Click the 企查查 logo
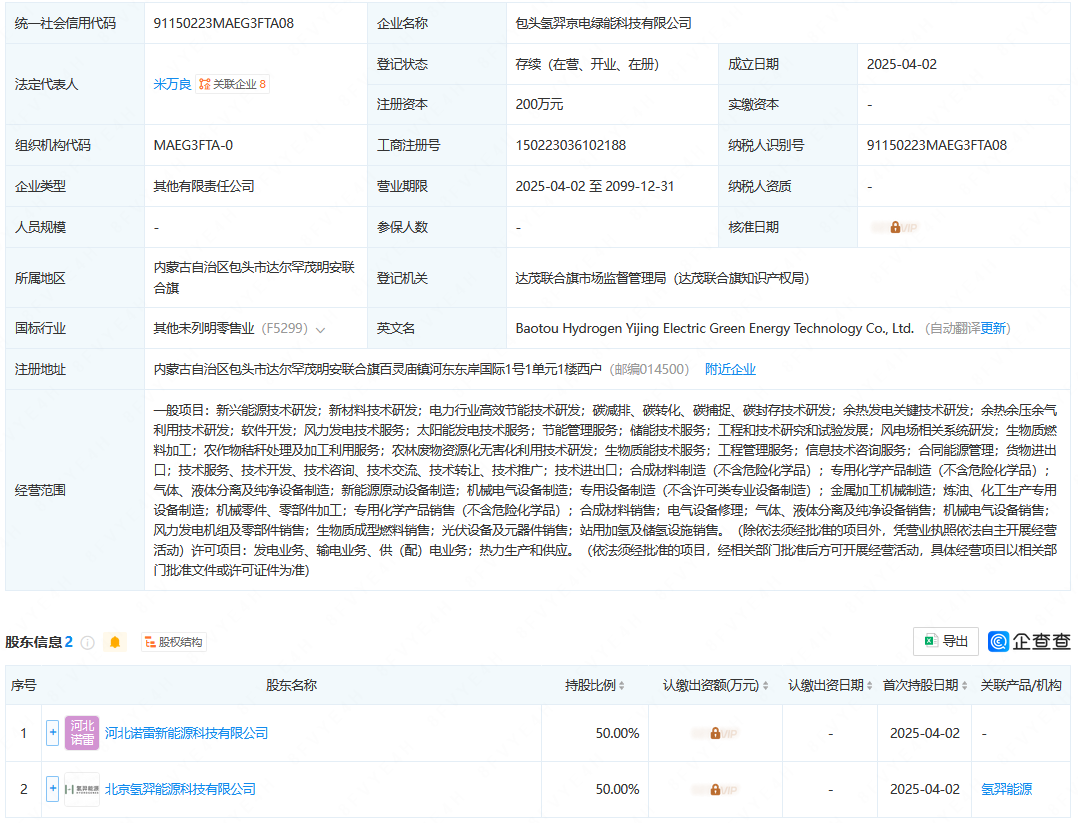Image resolution: width=1078 pixels, height=823 pixels. 1029,641
